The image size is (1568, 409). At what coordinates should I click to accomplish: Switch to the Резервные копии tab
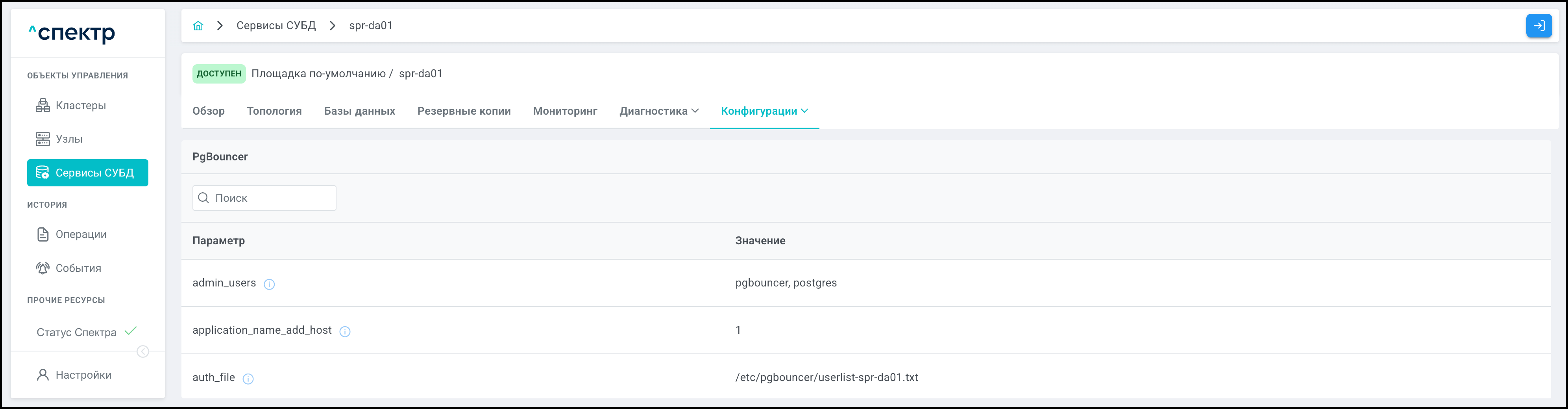point(464,111)
